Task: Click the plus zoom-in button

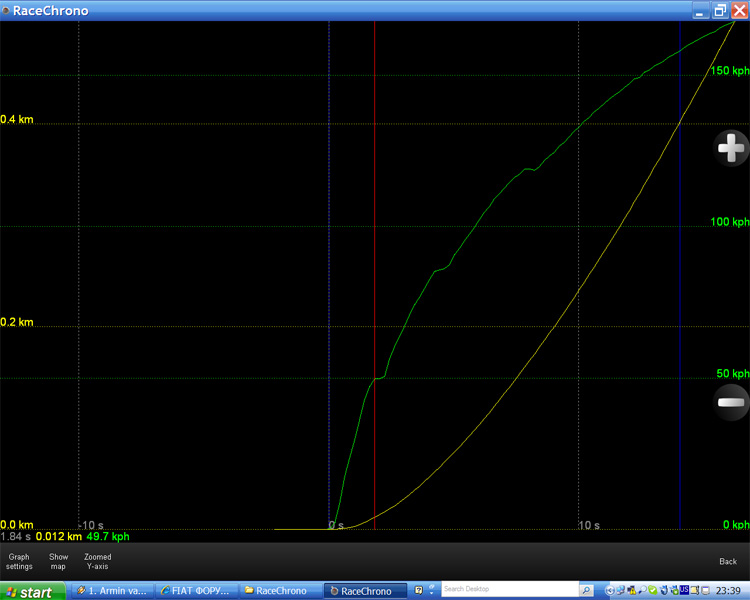Action: [x=731, y=149]
